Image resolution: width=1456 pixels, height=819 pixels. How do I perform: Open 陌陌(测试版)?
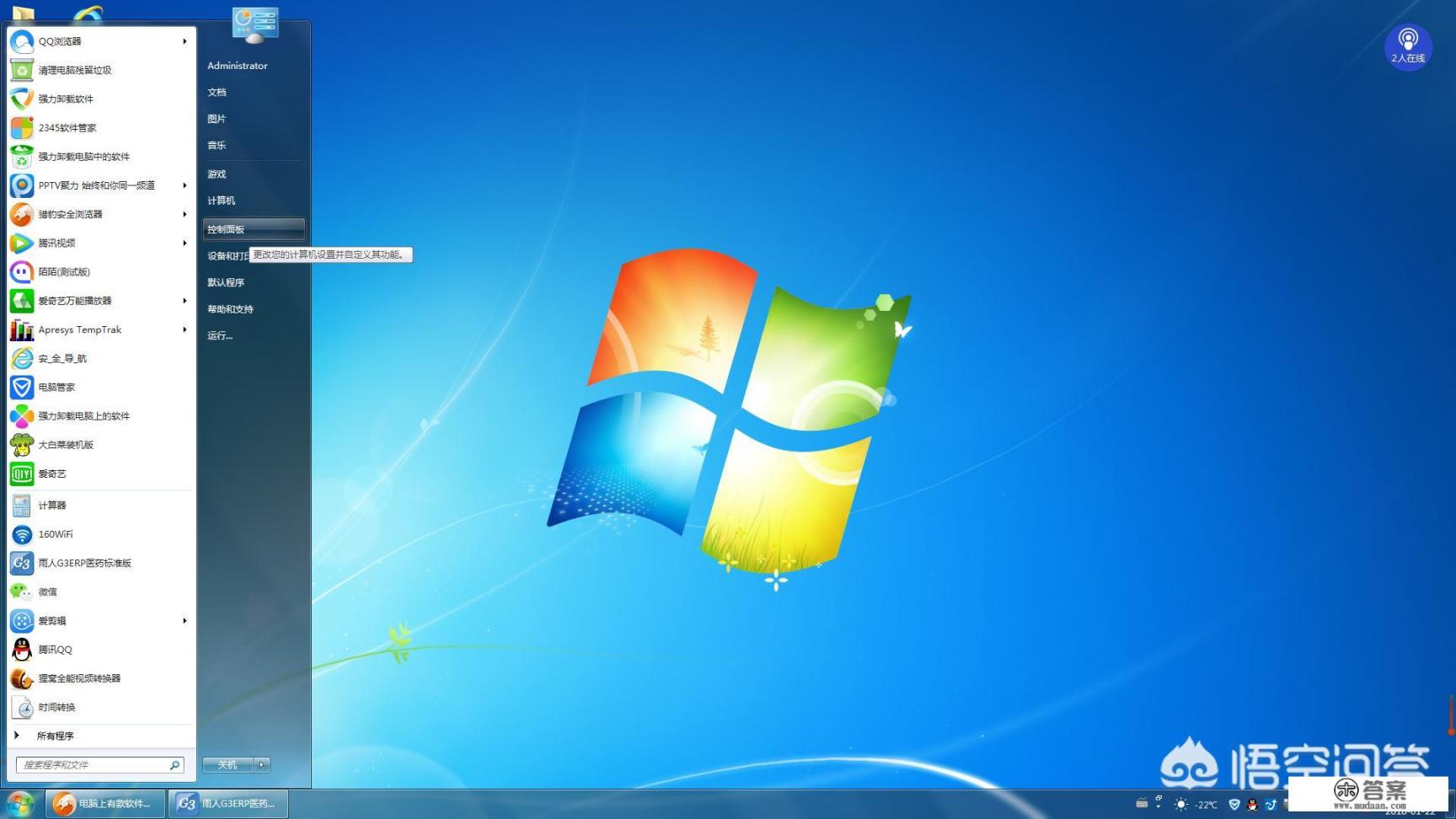click(x=101, y=271)
